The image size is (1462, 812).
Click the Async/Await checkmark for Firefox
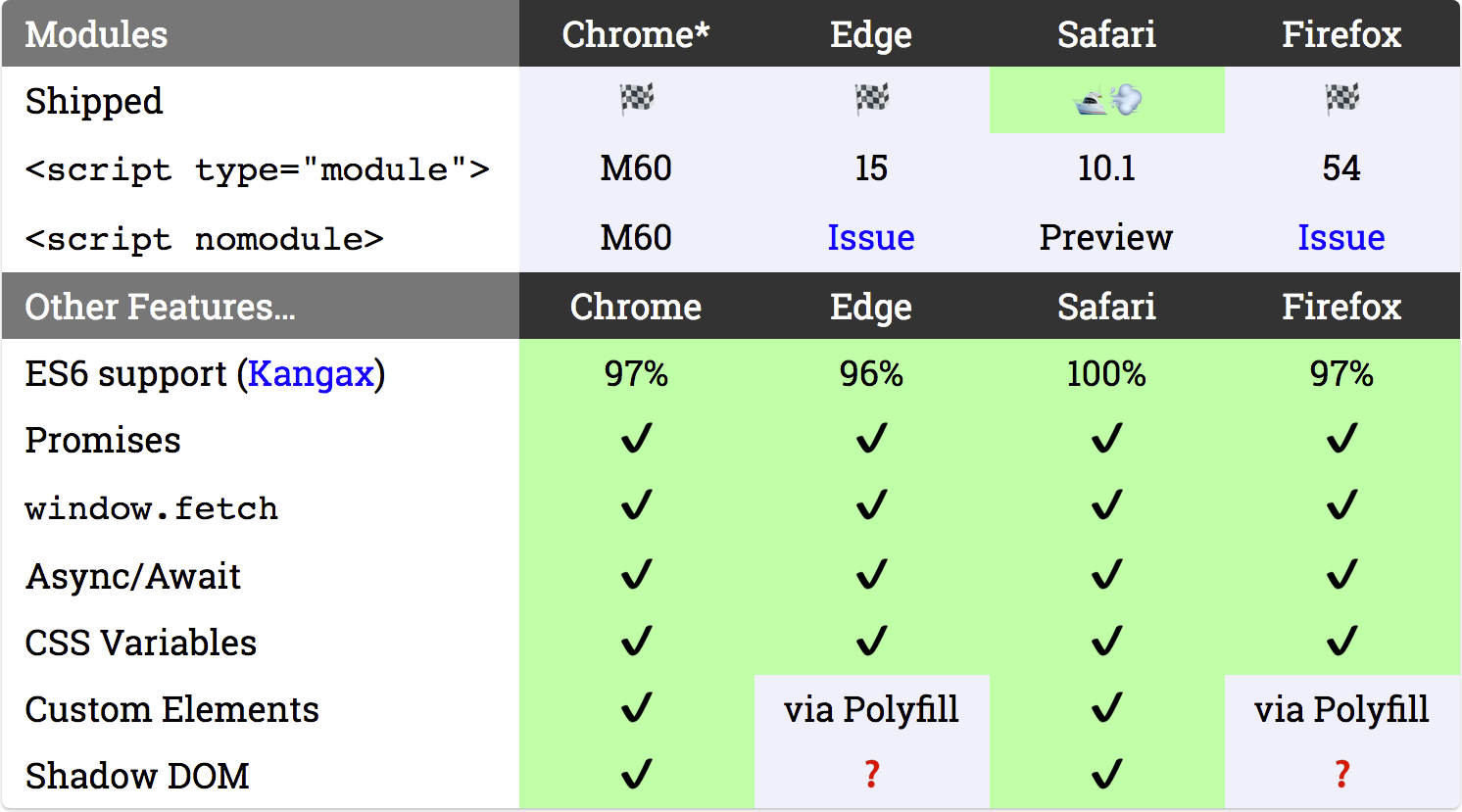coord(1341,574)
